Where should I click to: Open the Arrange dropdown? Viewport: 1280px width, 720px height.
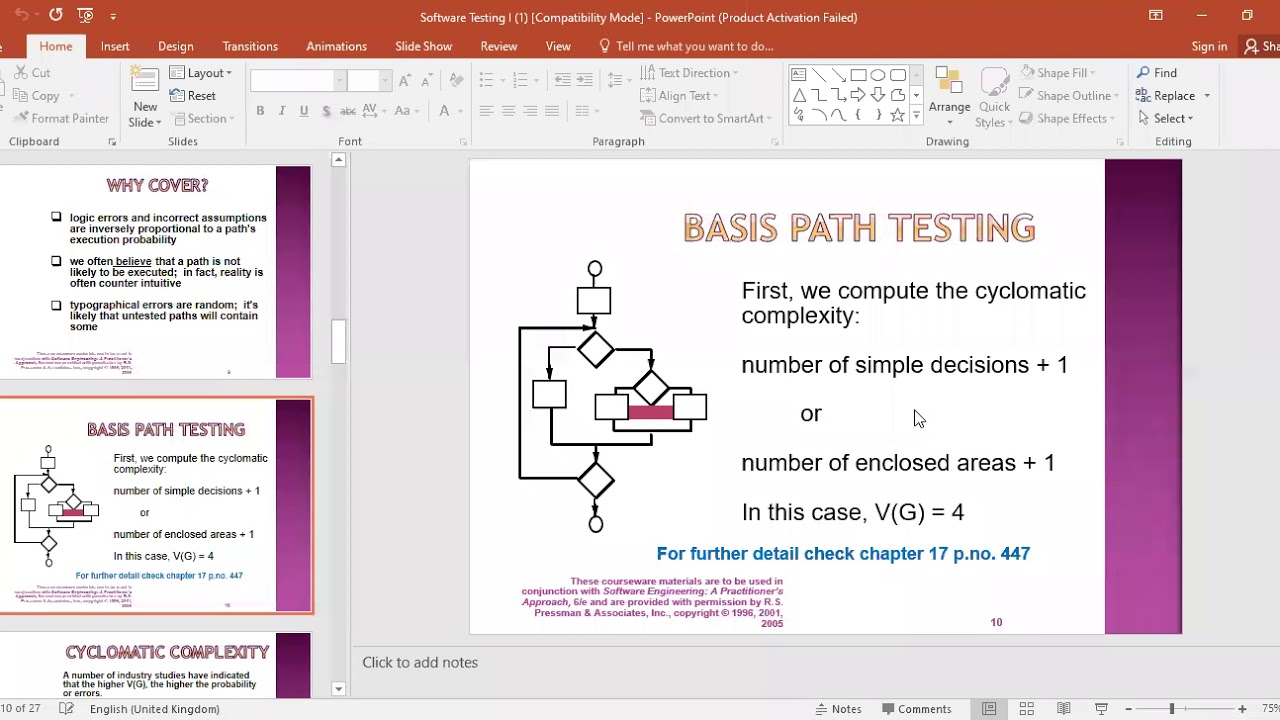[949, 96]
